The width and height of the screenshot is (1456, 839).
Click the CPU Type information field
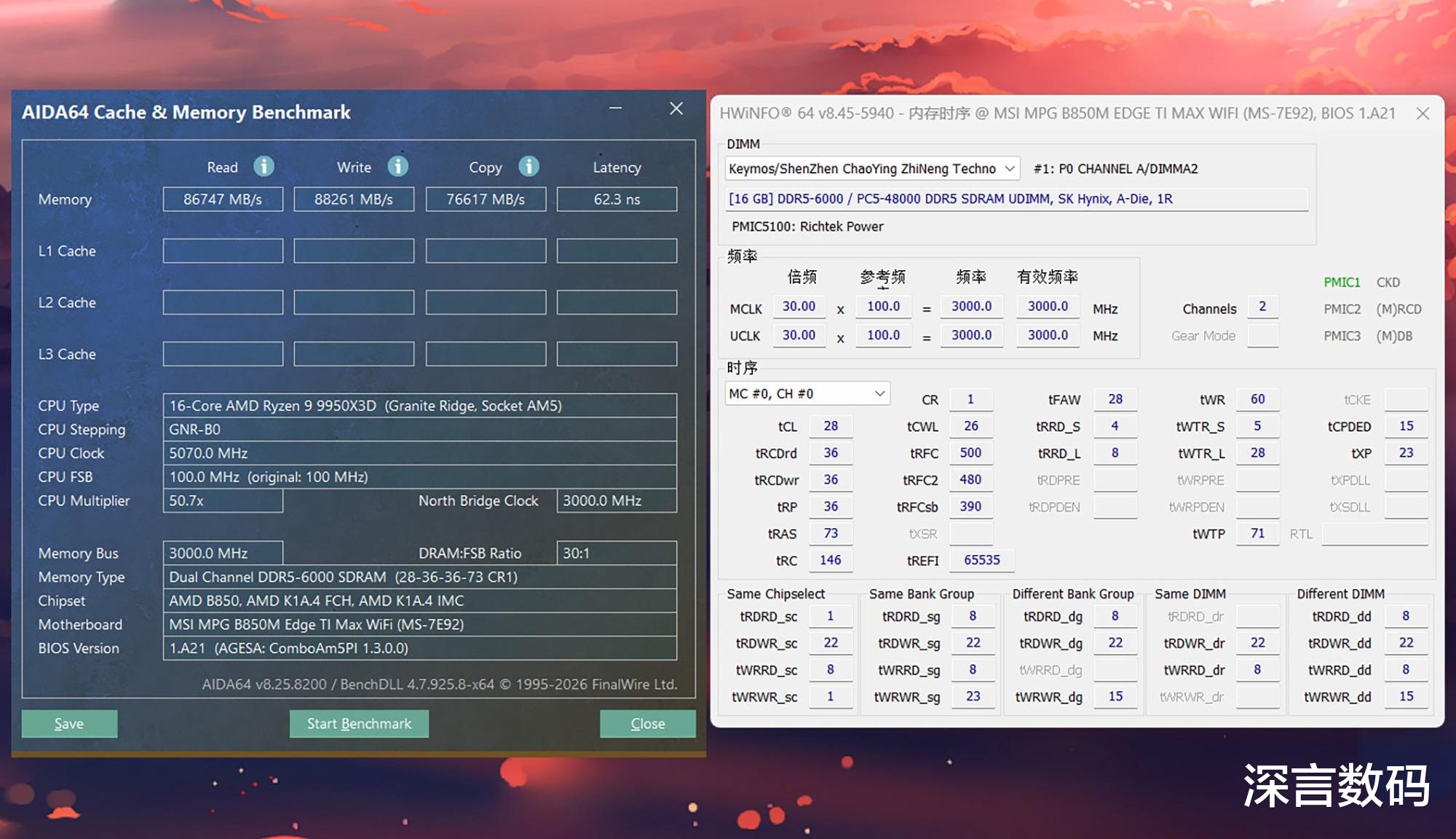click(419, 406)
